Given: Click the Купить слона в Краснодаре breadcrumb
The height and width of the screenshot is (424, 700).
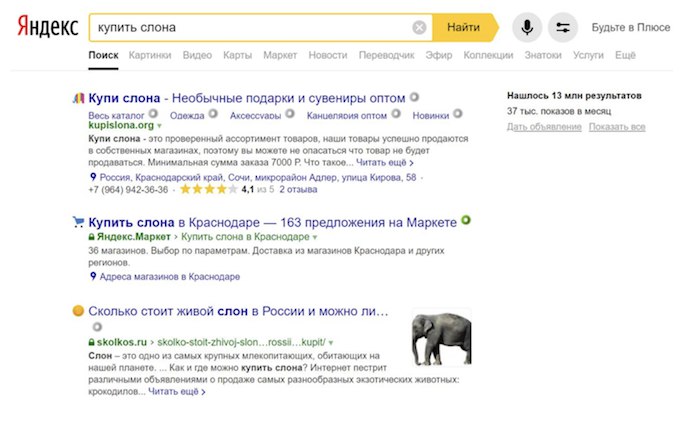Looking at the screenshot, I should point(245,237).
